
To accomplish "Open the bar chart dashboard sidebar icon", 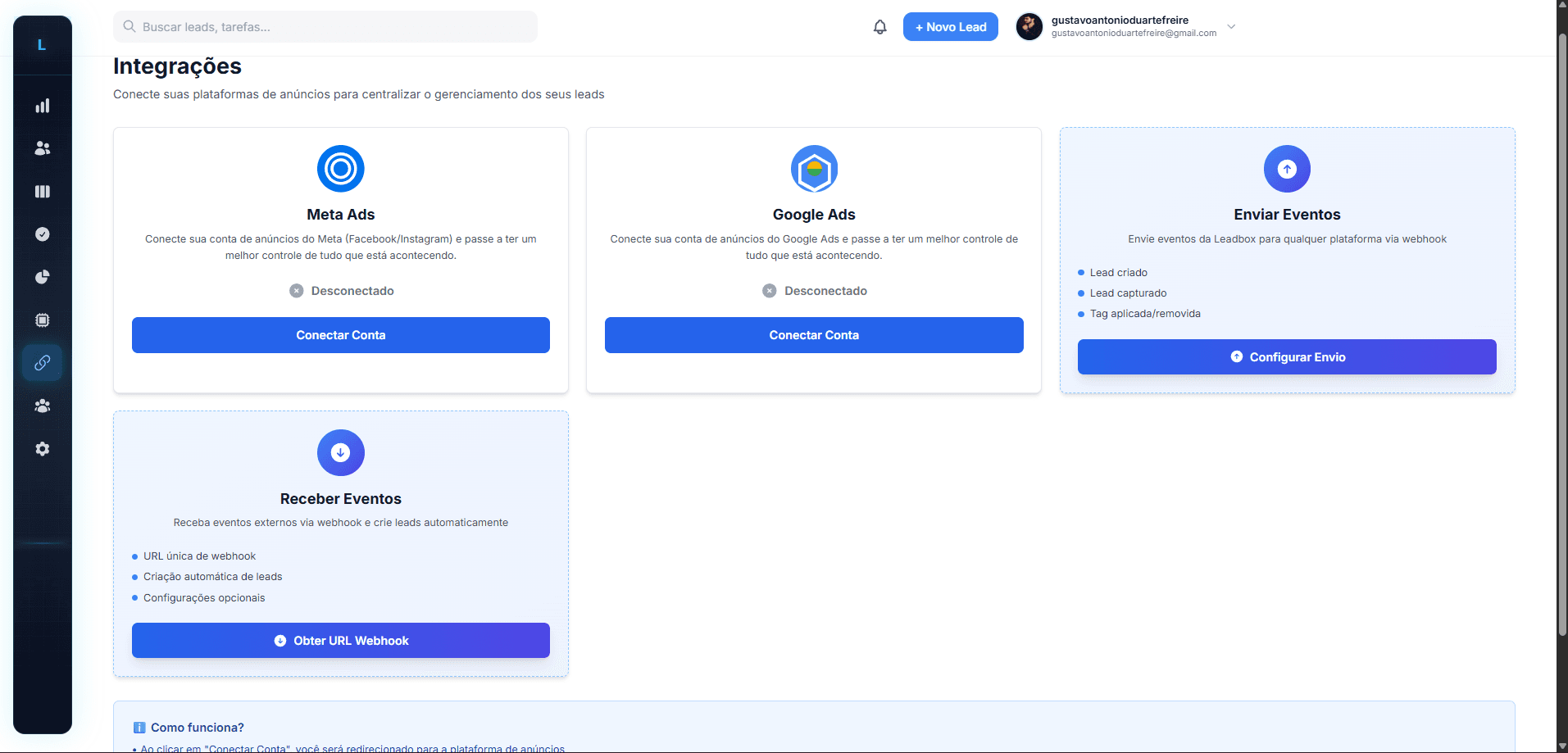I will coord(43,106).
